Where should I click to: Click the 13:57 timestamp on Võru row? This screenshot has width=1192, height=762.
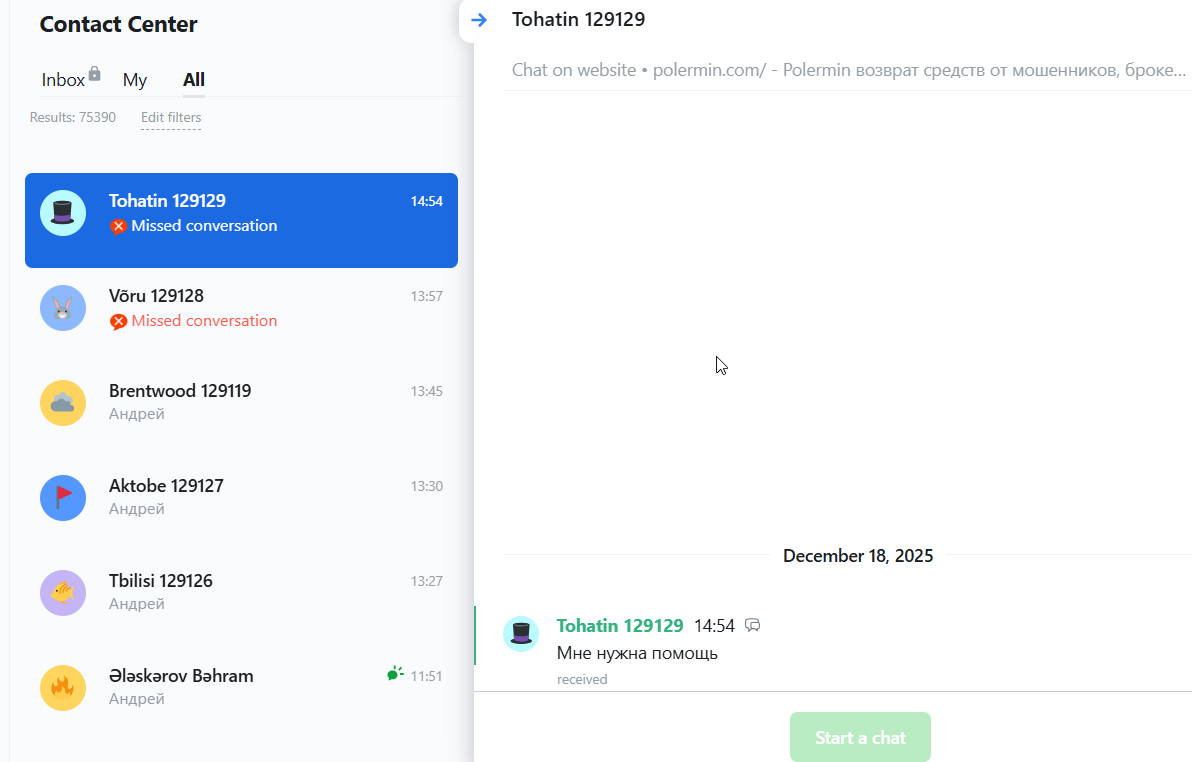[x=426, y=297]
